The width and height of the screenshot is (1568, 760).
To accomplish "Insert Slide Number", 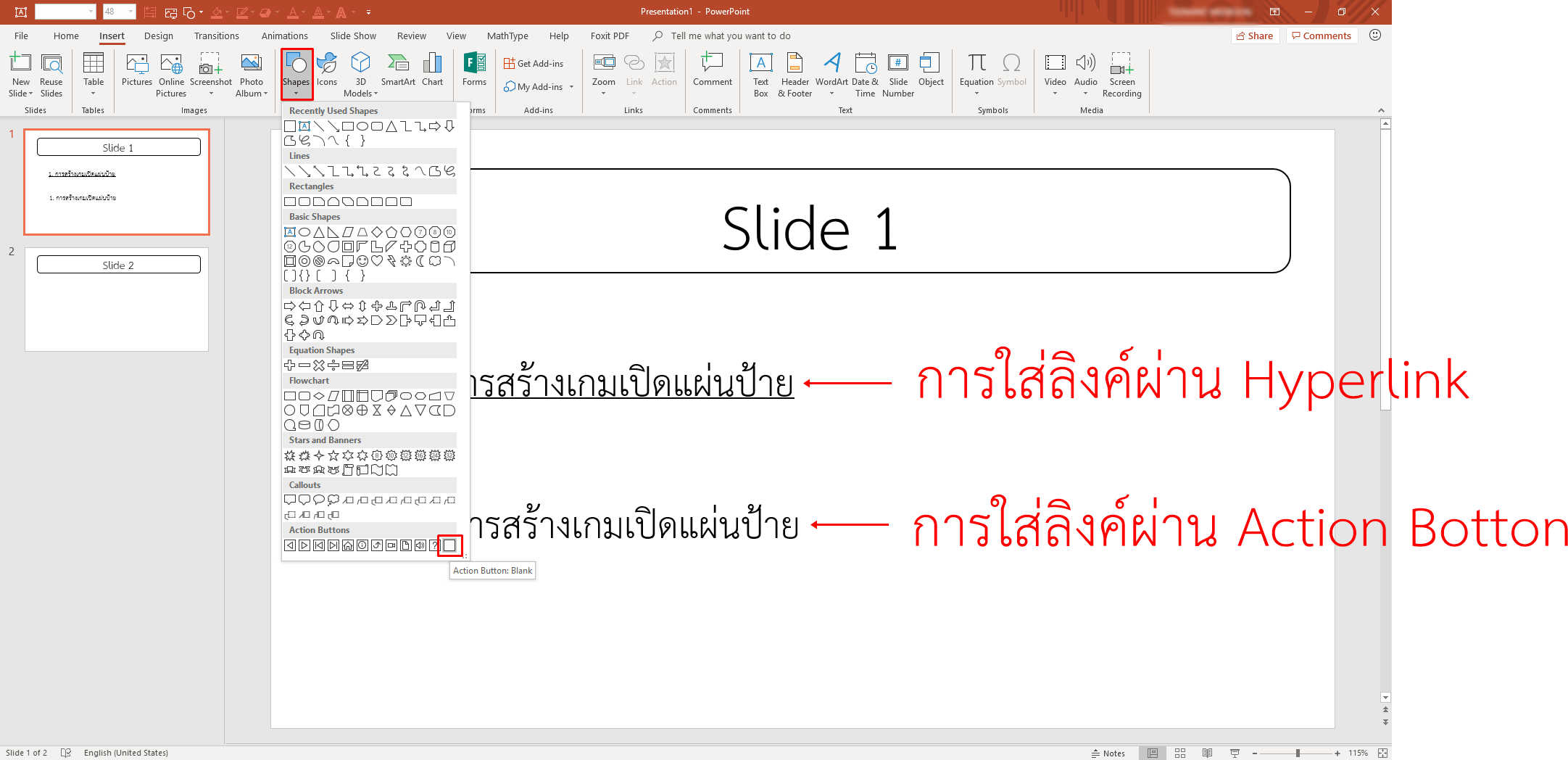I will [x=898, y=75].
